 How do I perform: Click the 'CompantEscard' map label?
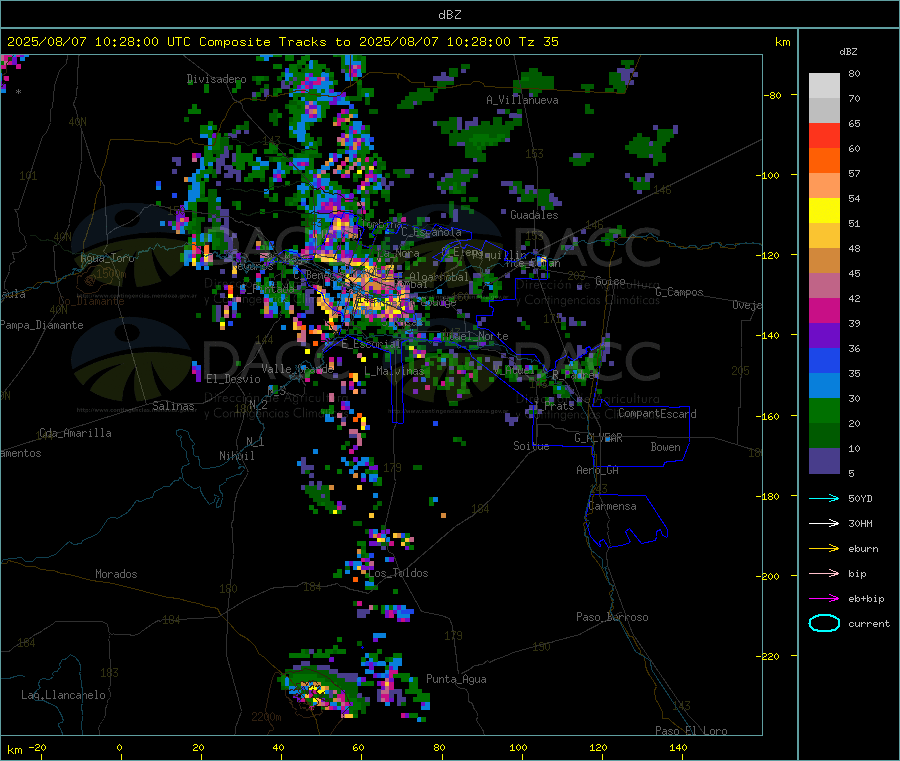(657, 414)
